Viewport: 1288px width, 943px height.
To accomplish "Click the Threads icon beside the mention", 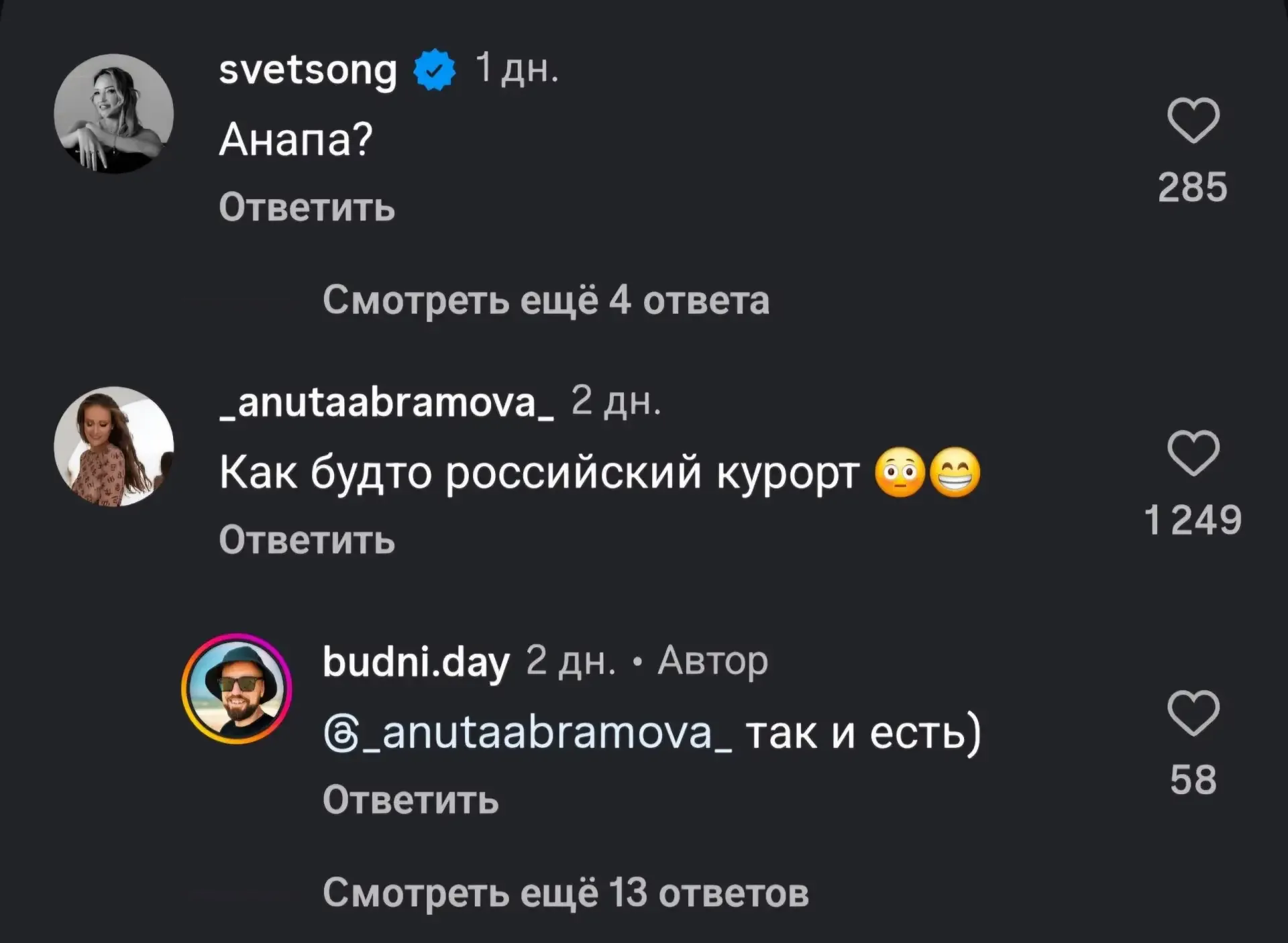I will [340, 734].
